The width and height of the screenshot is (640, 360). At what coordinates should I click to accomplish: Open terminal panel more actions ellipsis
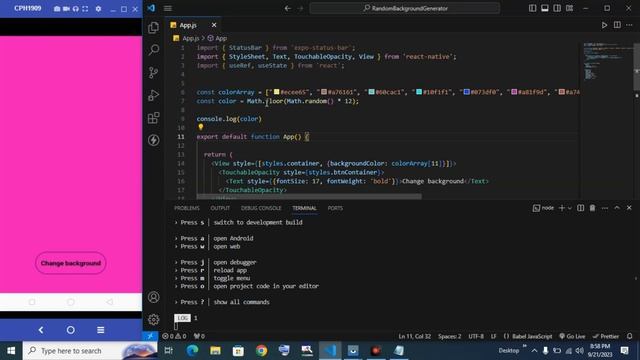(x=605, y=208)
